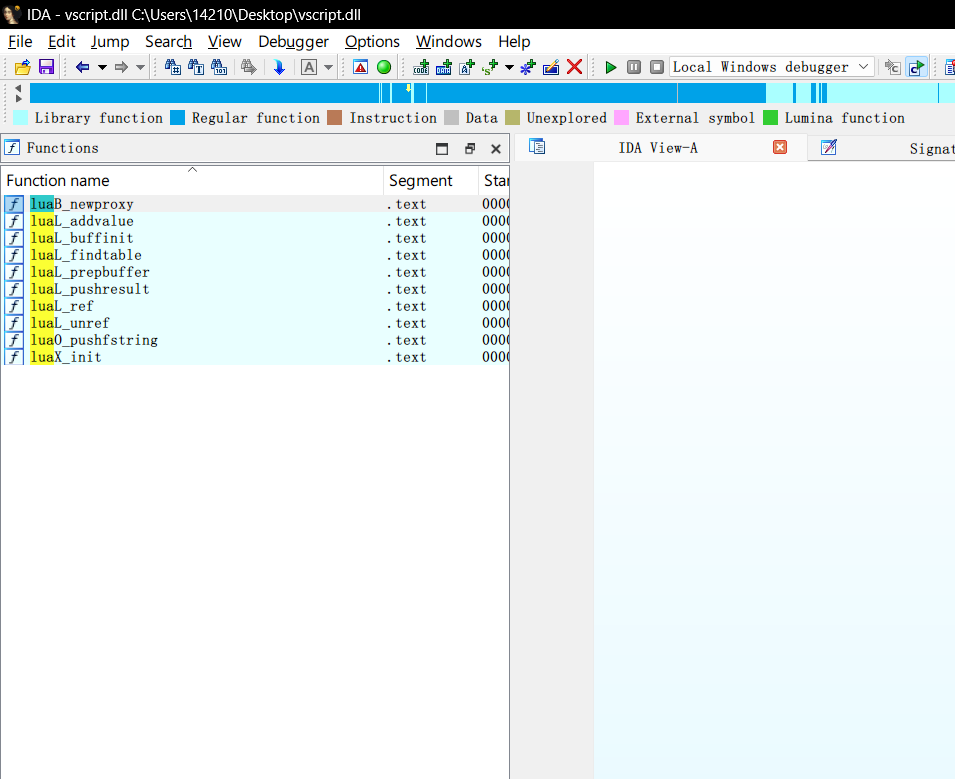Search for text (binoculars T icon)
The image size is (955, 779).
click(196, 67)
